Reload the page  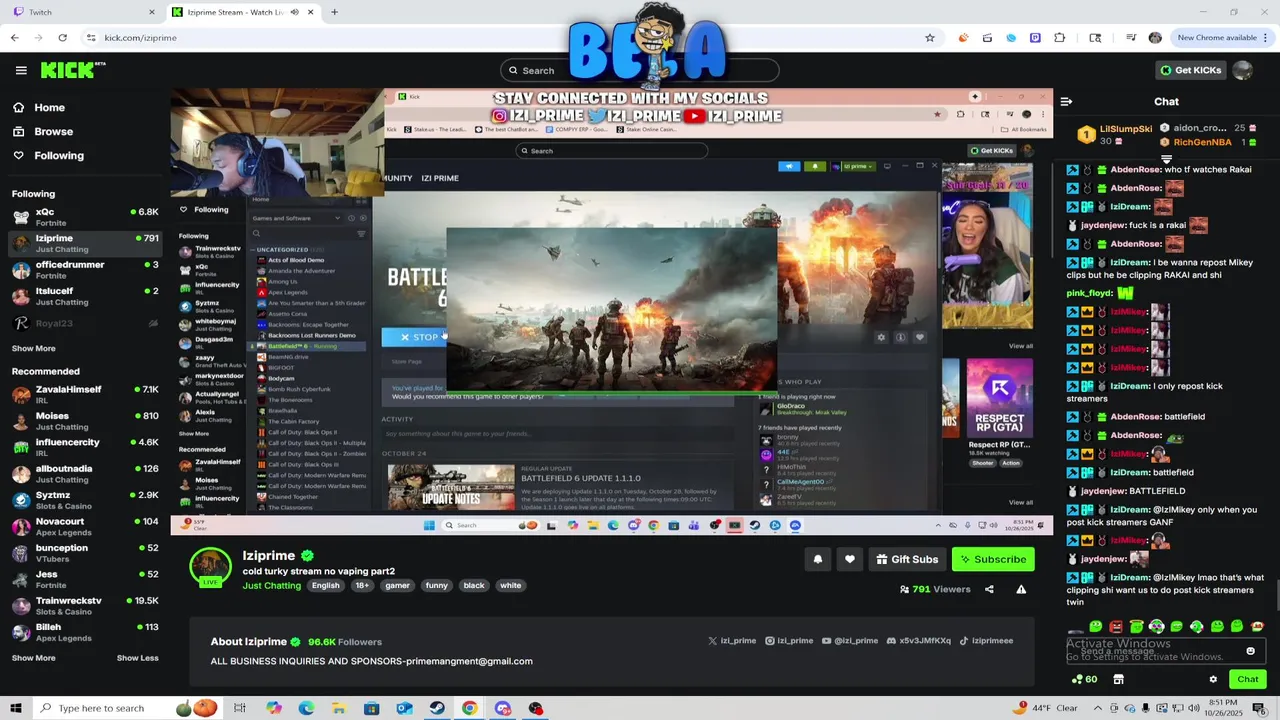pos(62,38)
